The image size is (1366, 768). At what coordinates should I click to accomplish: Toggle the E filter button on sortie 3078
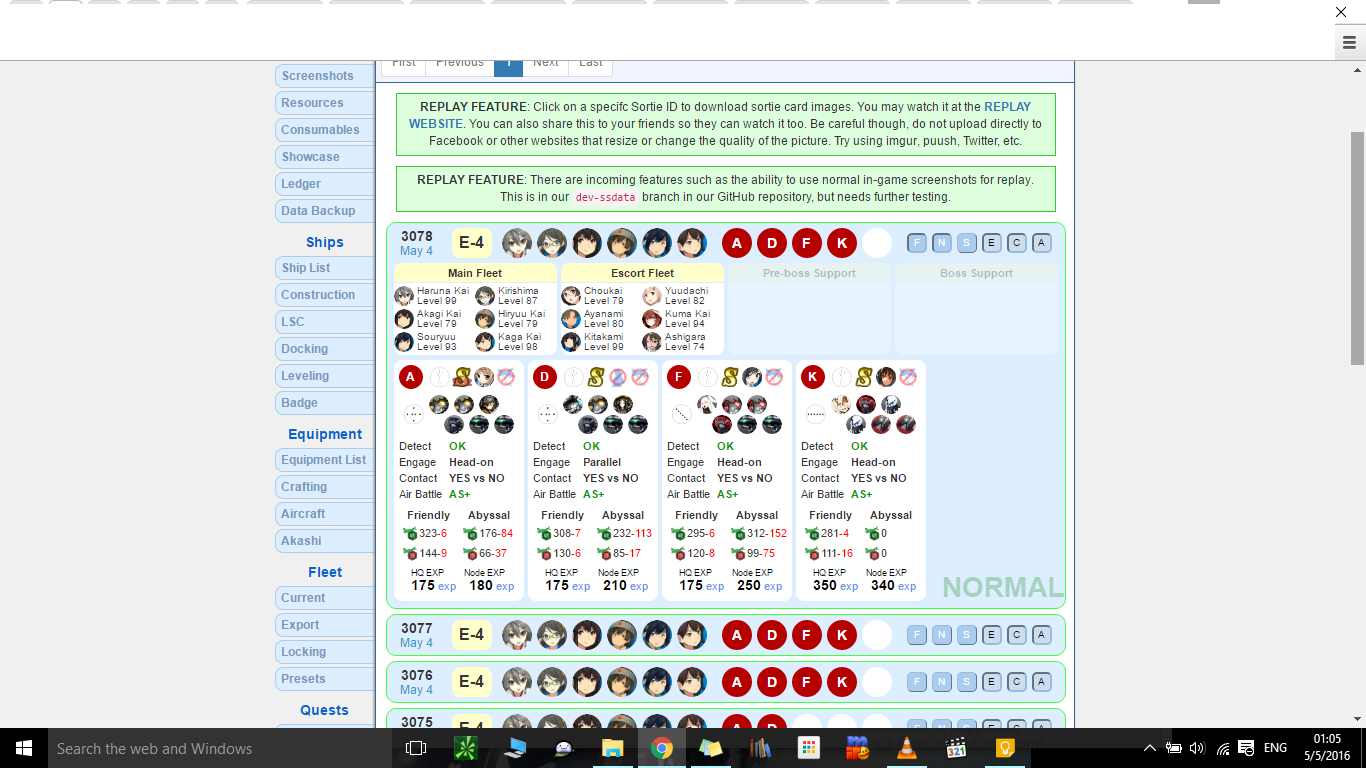(992, 243)
